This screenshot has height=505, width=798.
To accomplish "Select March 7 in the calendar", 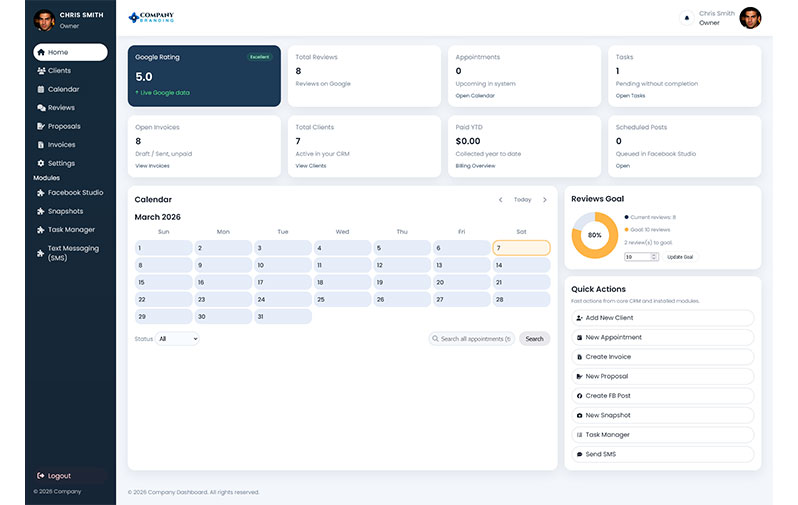I will click(521, 248).
